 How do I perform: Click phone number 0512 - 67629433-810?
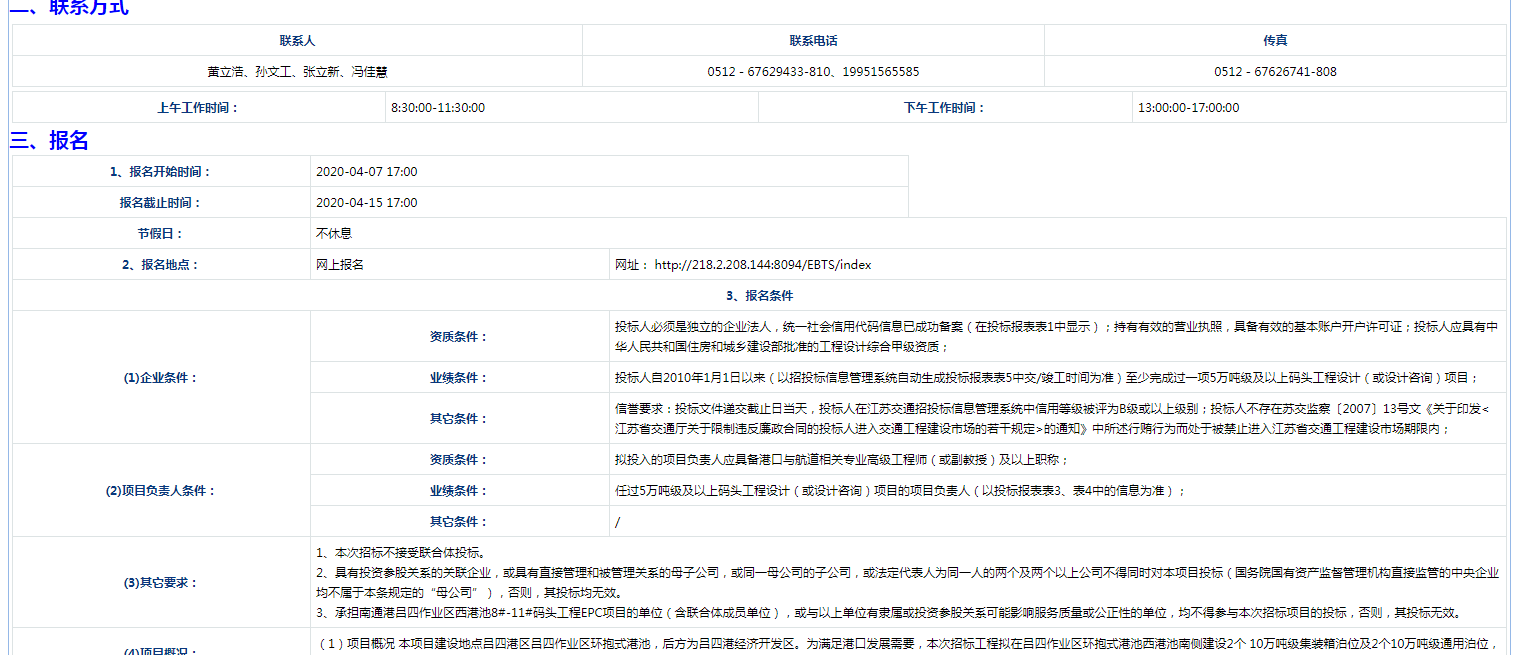770,72
